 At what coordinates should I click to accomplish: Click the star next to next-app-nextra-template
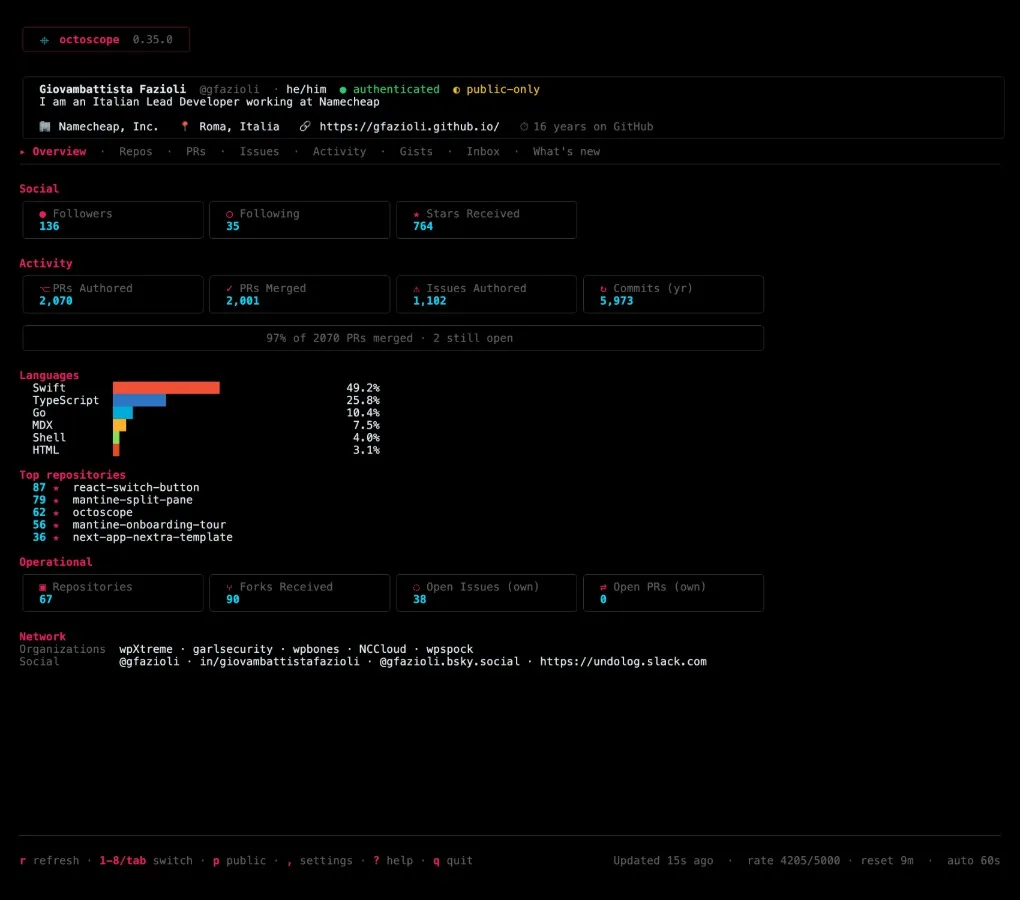[56, 537]
